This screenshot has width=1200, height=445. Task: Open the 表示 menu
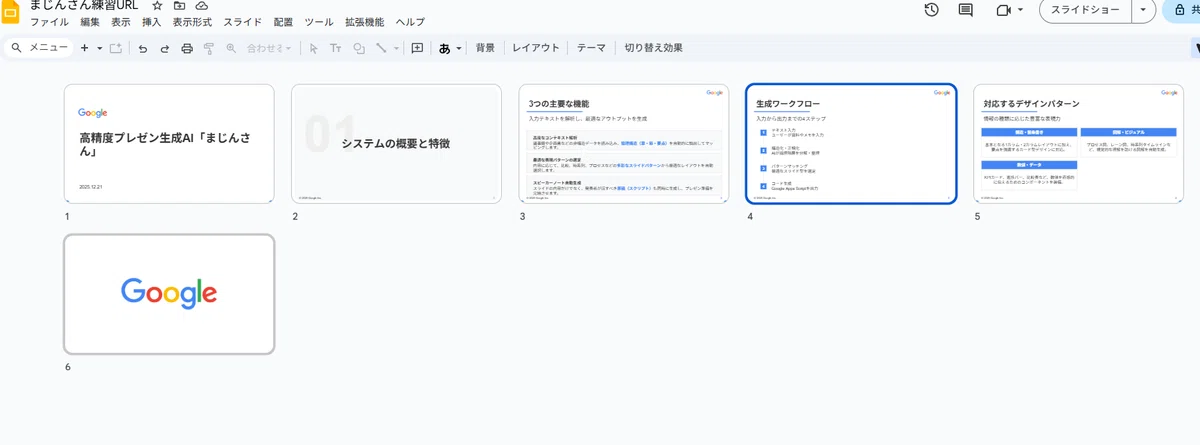click(121, 22)
